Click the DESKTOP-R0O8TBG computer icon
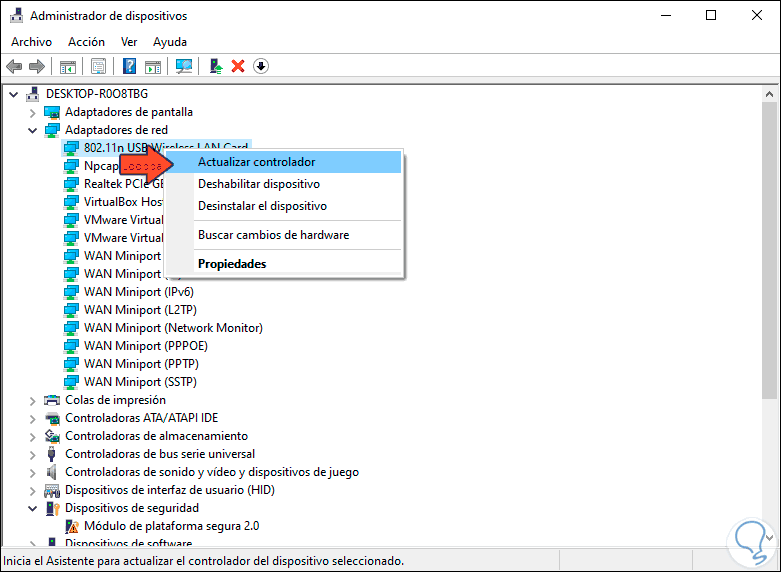Image resolution: width=781 pixels, height=572 pixels. tap(33, 94)
